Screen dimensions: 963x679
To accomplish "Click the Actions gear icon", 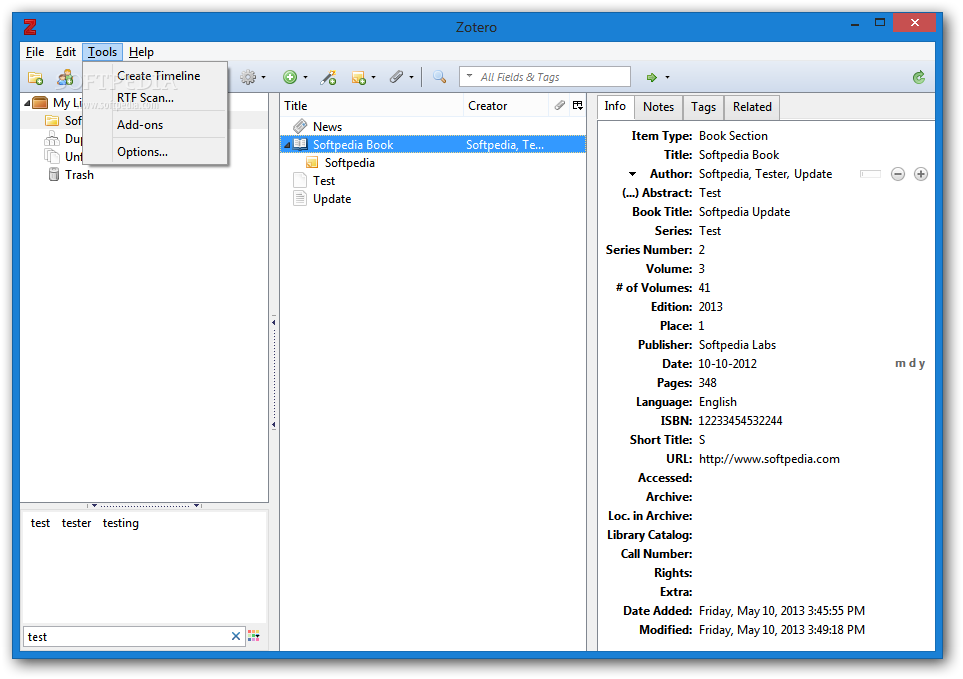I will point(248,77).
